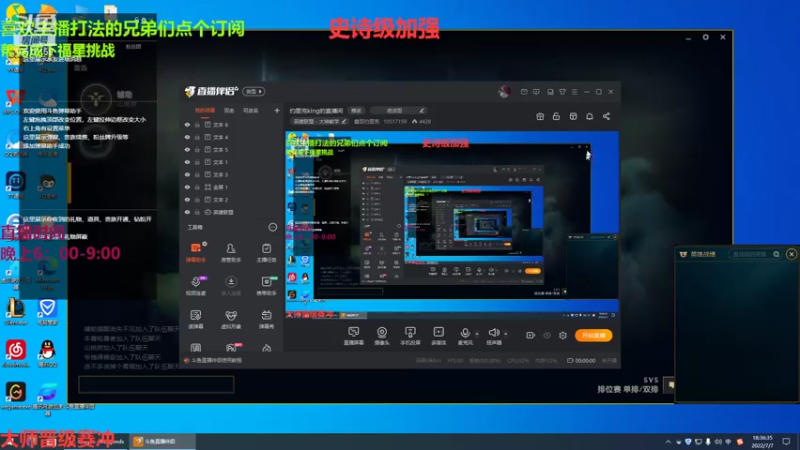Open the streaming app taskbar button
Screen dimensions: 800x450
(x=163, y=441)
